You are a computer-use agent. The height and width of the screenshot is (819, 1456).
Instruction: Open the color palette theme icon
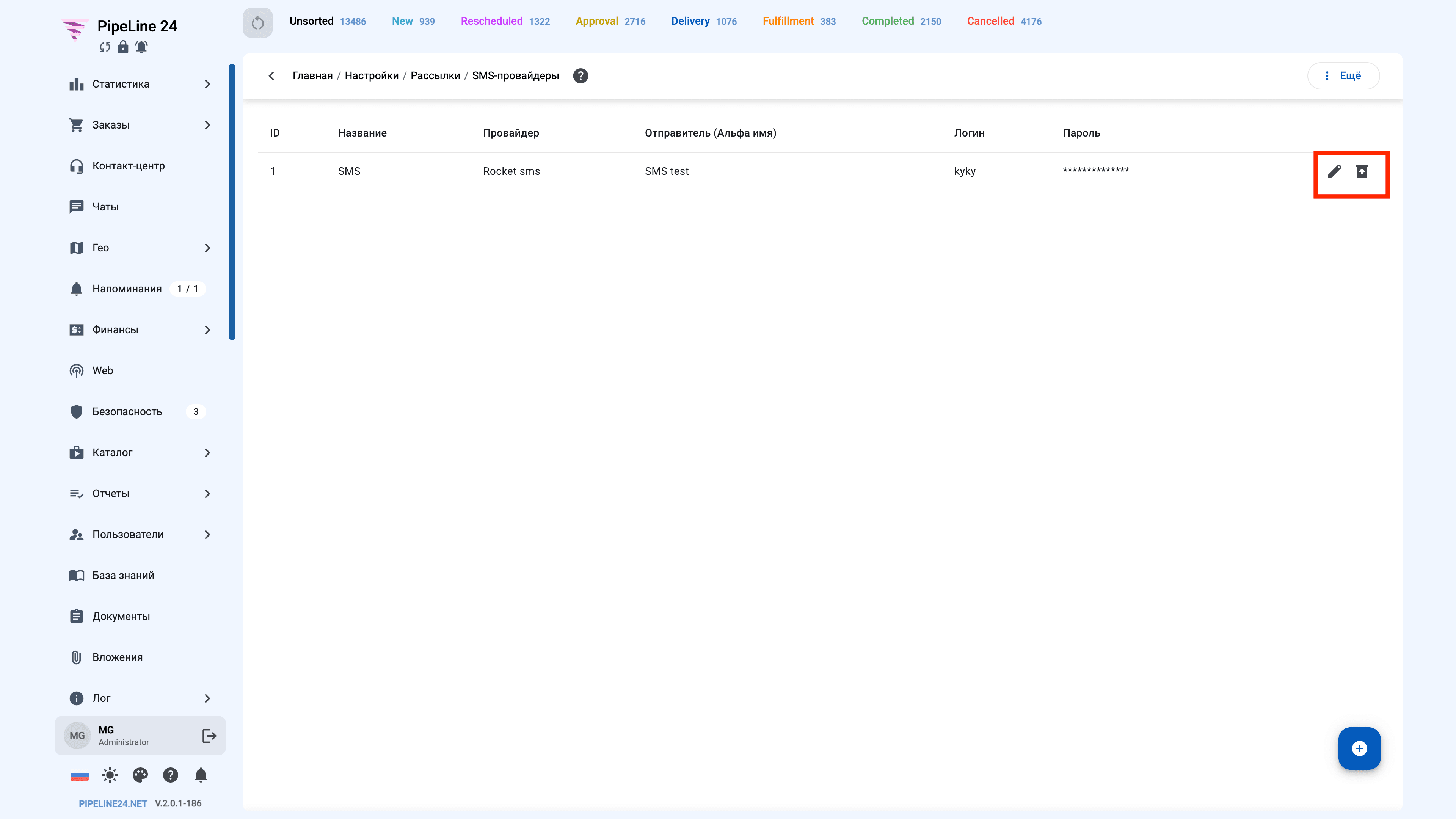140,775
